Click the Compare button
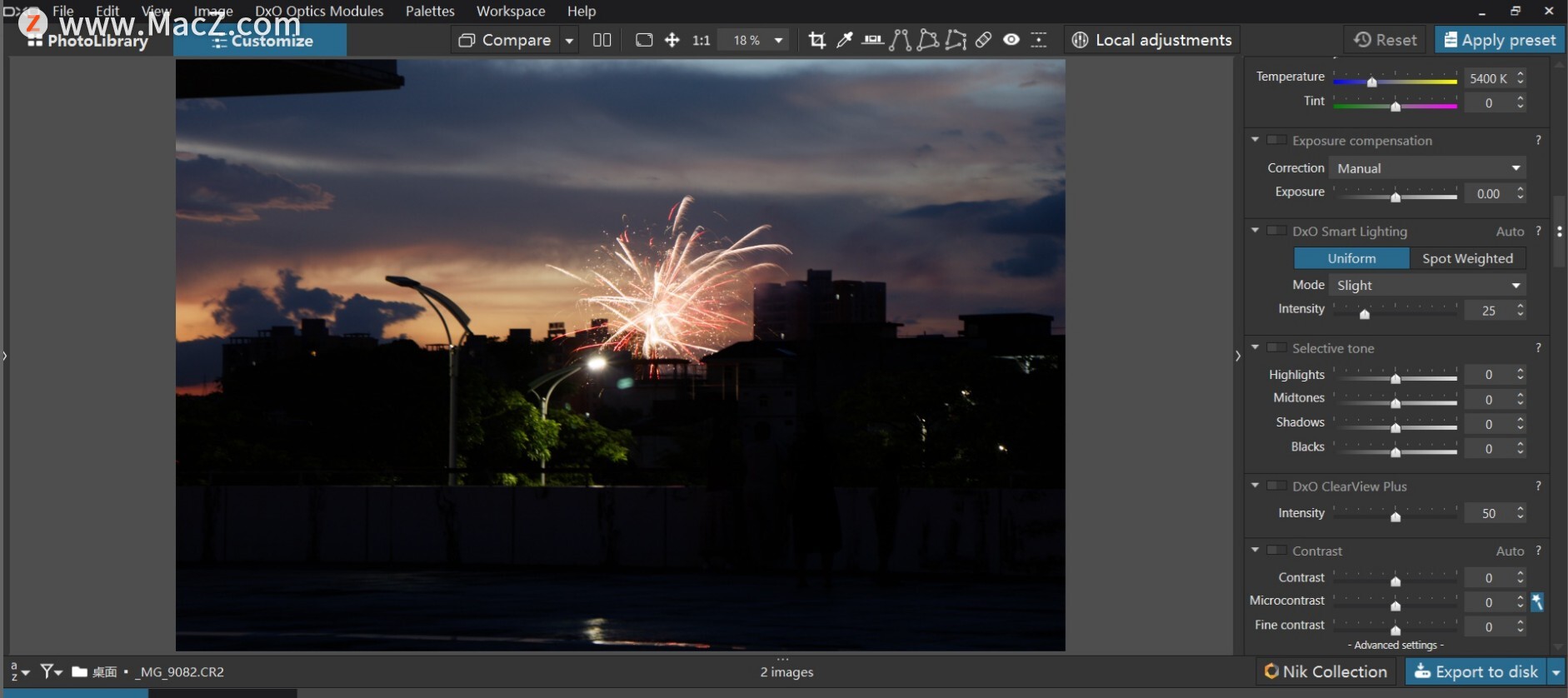The height and width of the screenshot is (698, 1568). tap(506, 40)
